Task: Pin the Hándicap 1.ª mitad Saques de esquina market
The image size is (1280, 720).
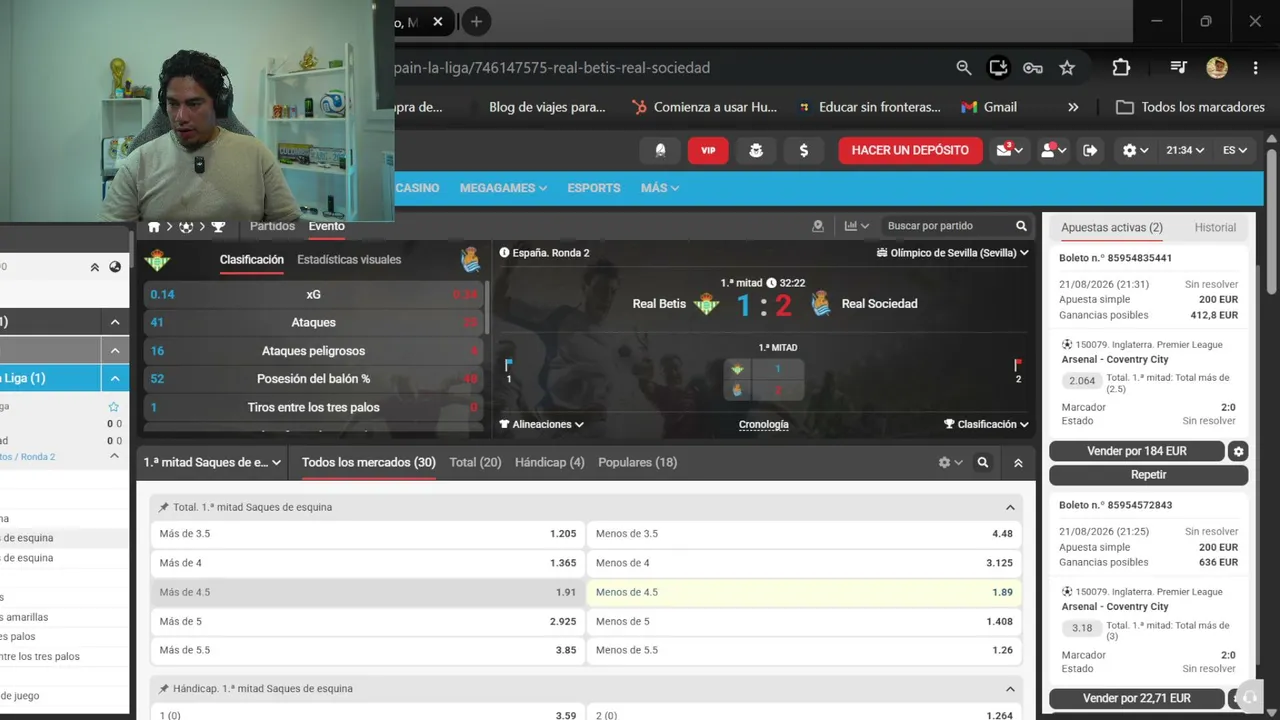Action: click(x=164, y=689)
